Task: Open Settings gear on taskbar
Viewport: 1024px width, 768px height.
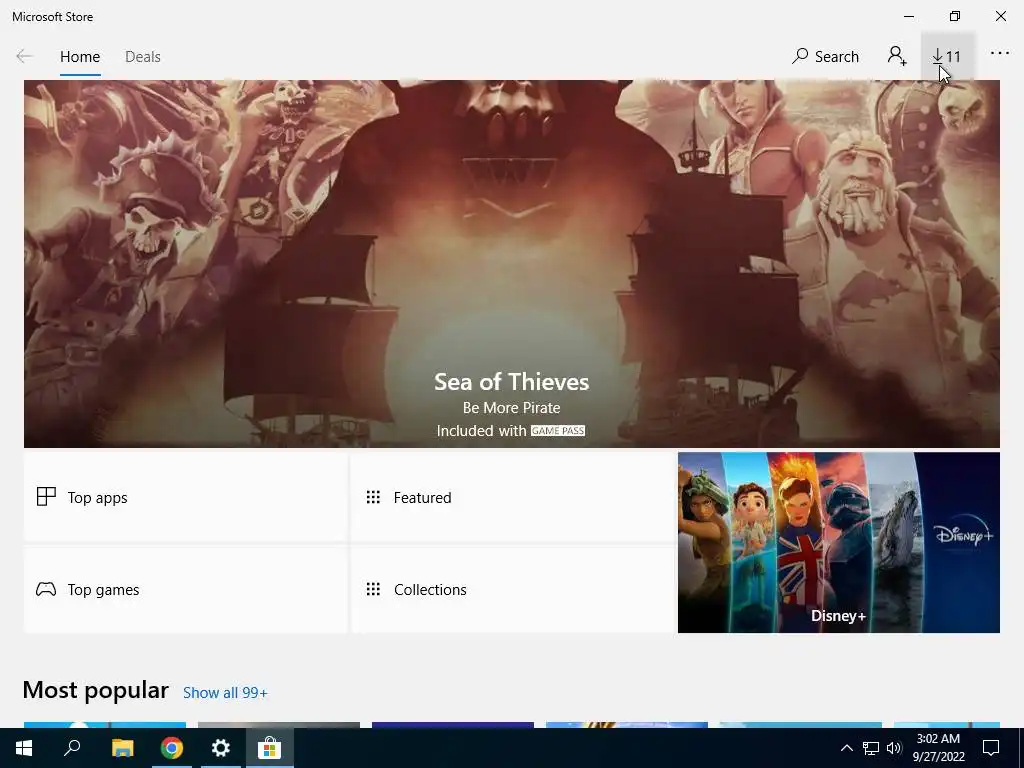Action: point(221,748)
